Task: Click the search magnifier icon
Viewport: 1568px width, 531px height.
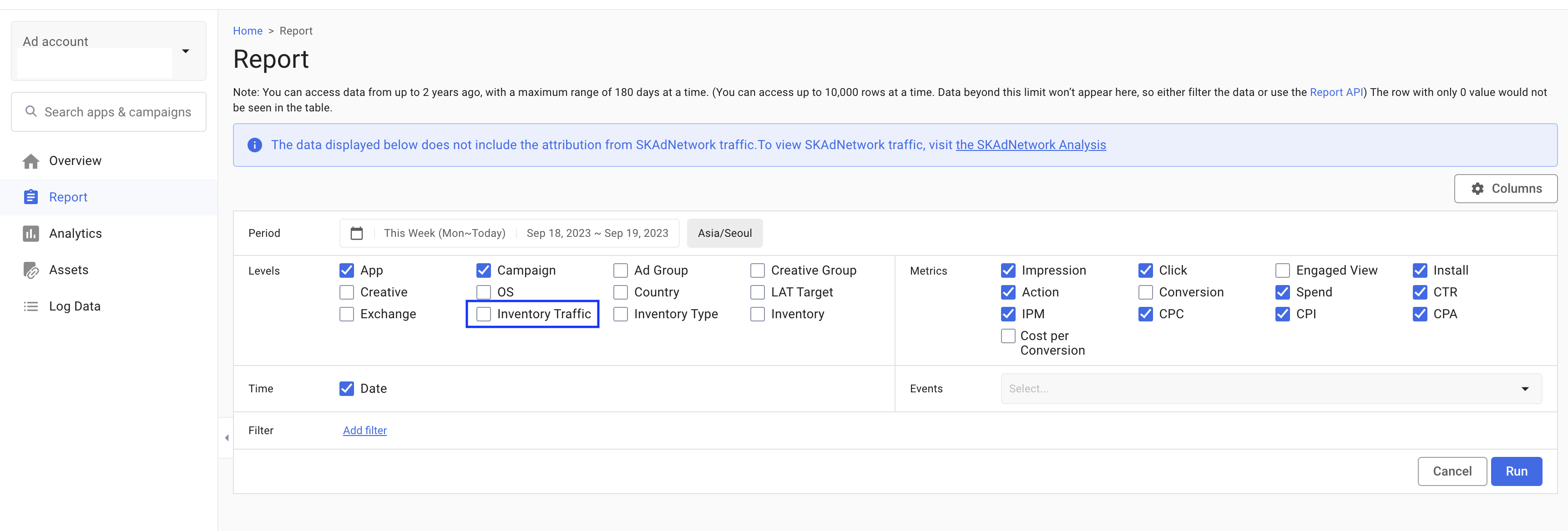Action: pyautogui.click(x=31, y=111)
